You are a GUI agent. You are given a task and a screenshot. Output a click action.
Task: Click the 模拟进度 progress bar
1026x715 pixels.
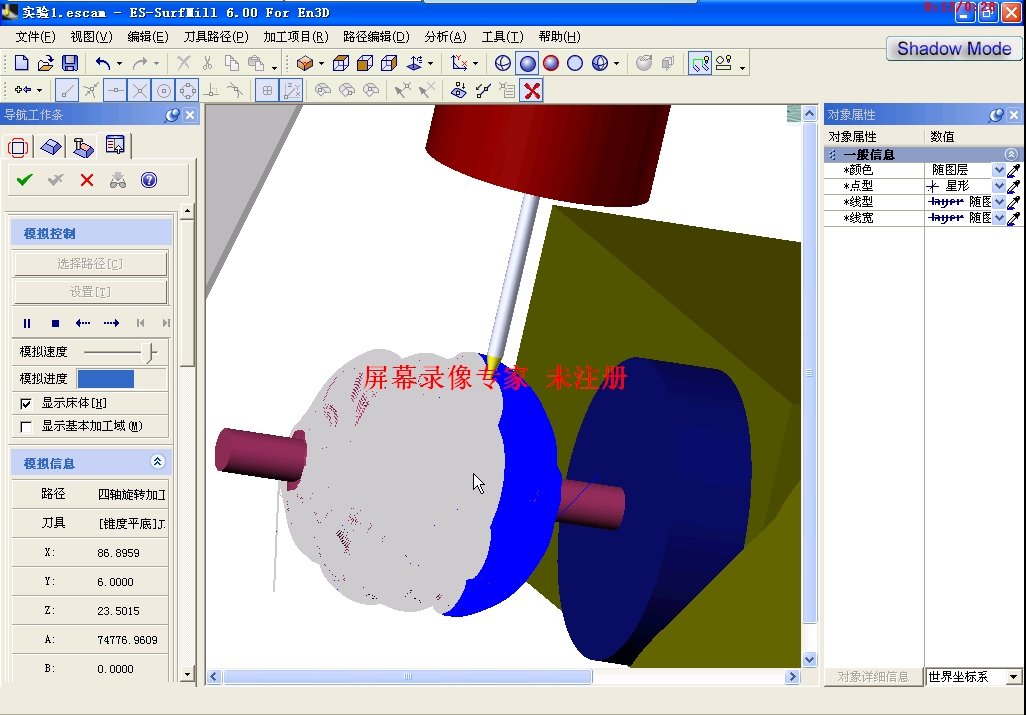click(x=122, y=379)
